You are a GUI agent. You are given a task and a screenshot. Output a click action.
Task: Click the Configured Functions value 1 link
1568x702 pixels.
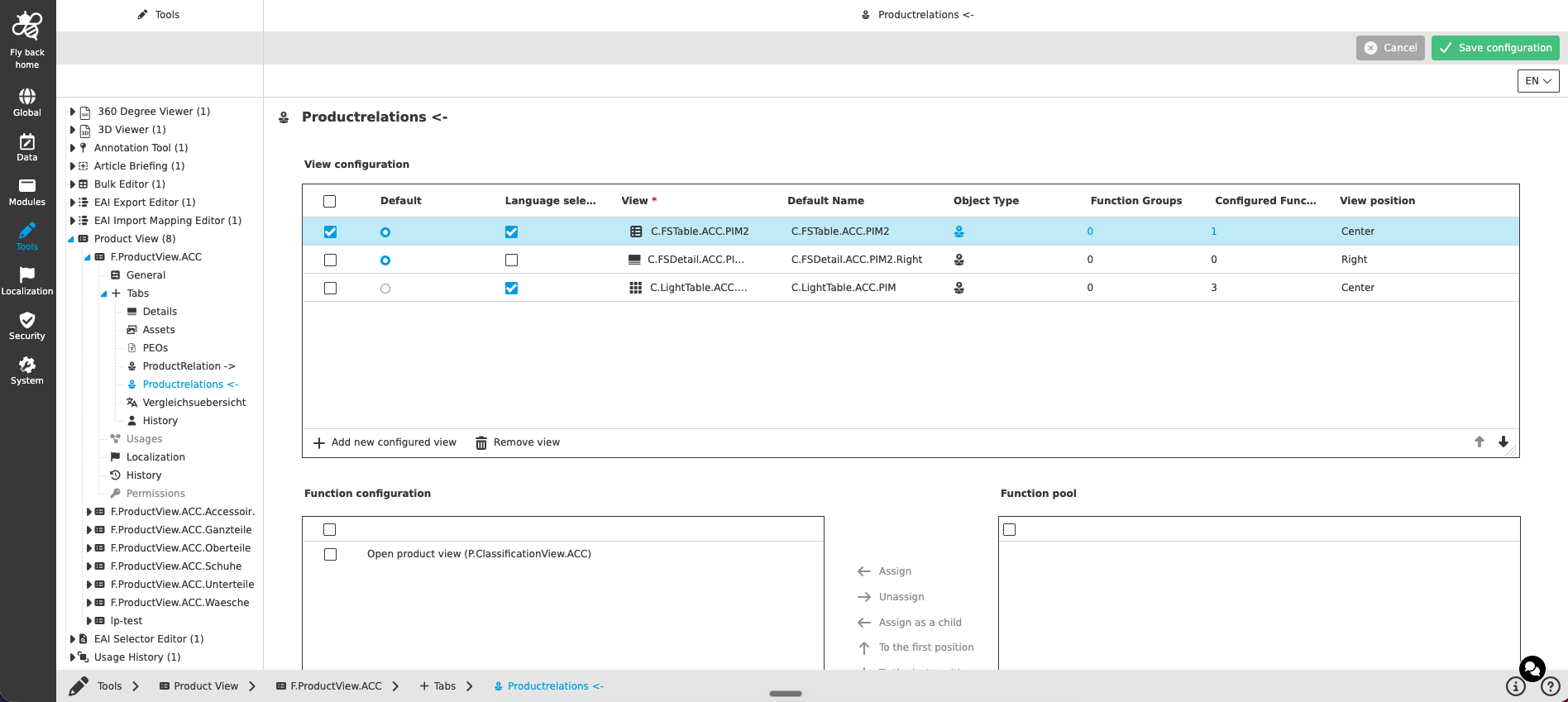pos(1214,232)
